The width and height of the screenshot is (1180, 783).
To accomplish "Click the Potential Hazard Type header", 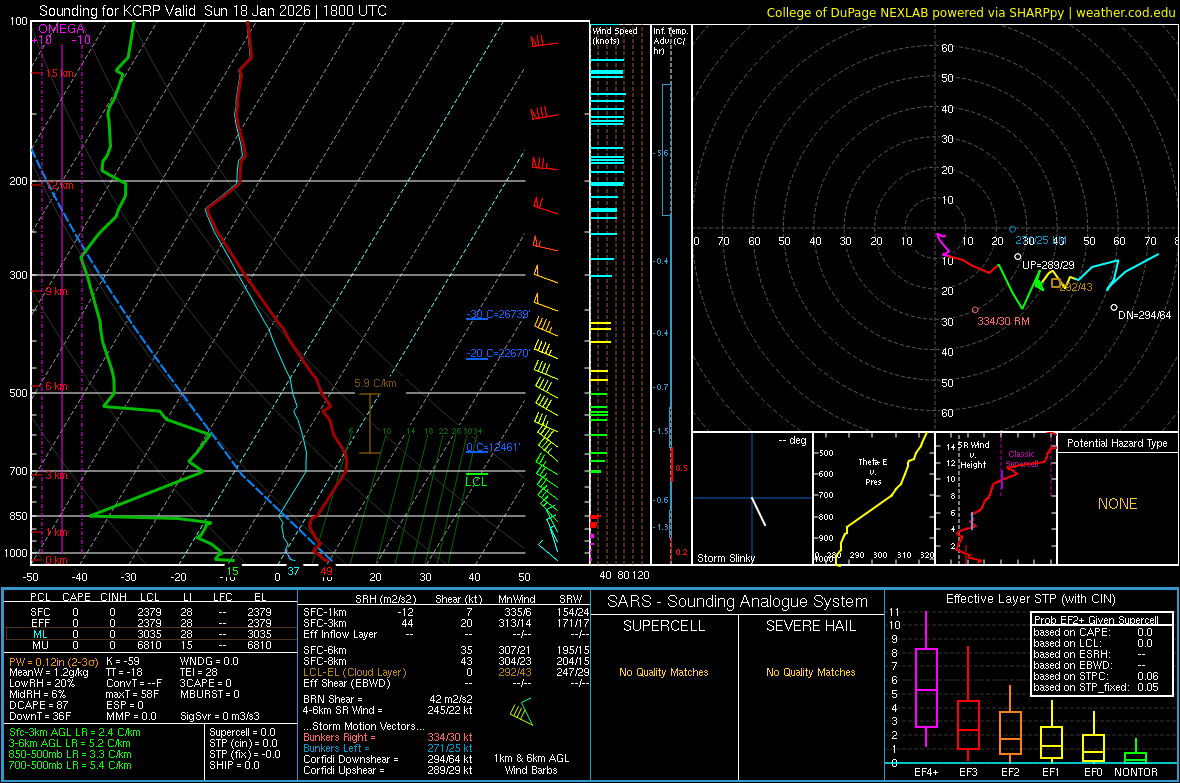I will pos(1118,443).
